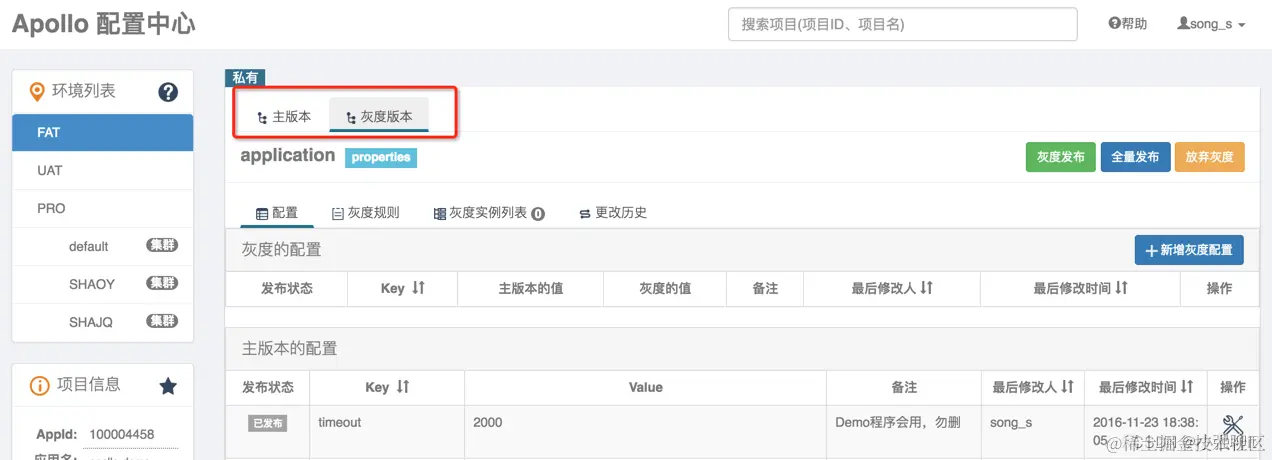The width and height of the screenshot is (1272, 460).
Task: Click the remark Demo程序会用，勿删
Action: pos(898,423)
